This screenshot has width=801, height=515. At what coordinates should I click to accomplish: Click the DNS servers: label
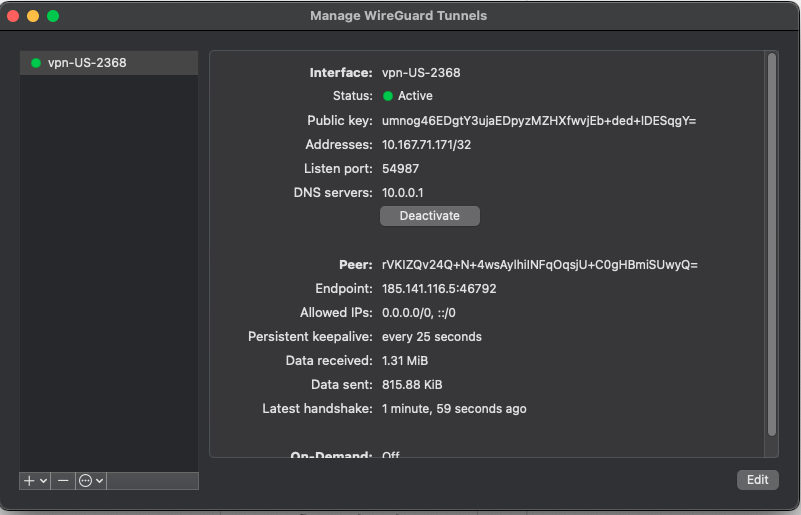333,193
